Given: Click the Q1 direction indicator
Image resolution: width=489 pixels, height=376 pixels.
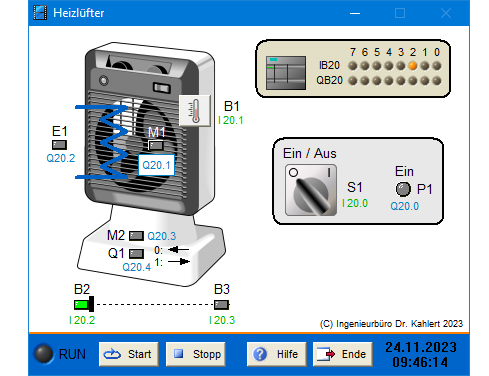Looking at the screenshot, I should point(136,254).
